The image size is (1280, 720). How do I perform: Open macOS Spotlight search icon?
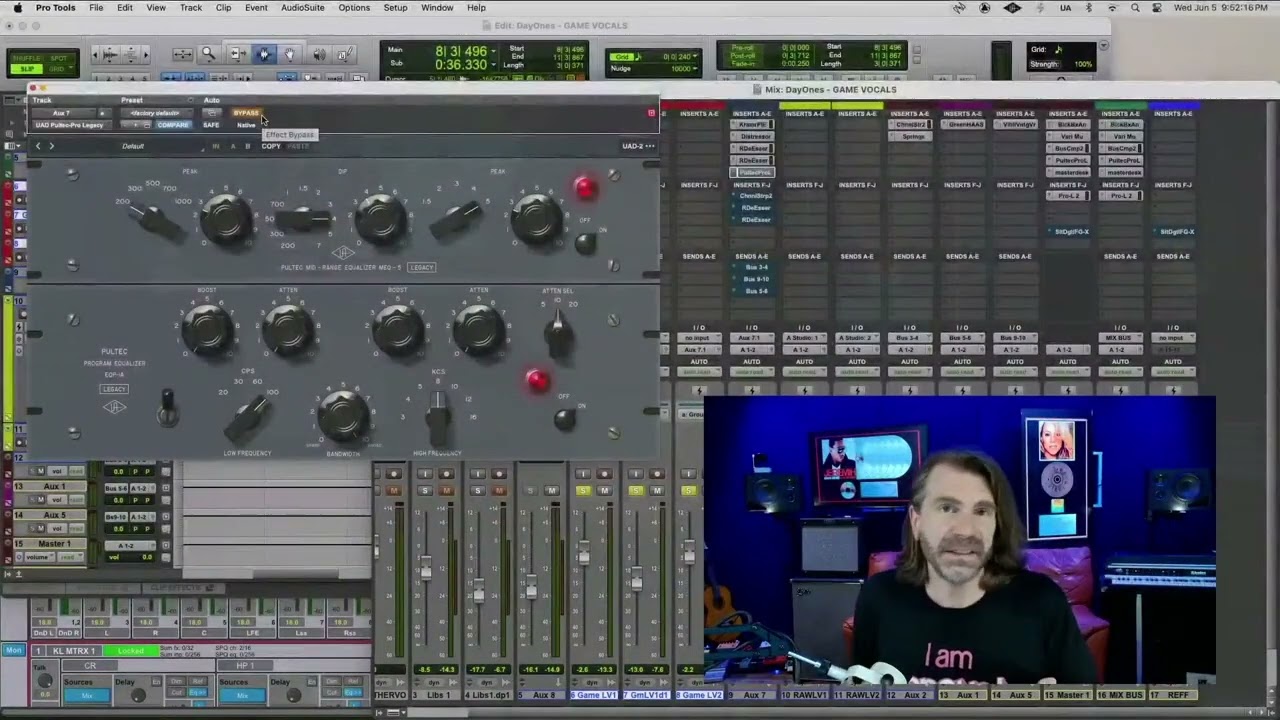[x=1135, y=8]
